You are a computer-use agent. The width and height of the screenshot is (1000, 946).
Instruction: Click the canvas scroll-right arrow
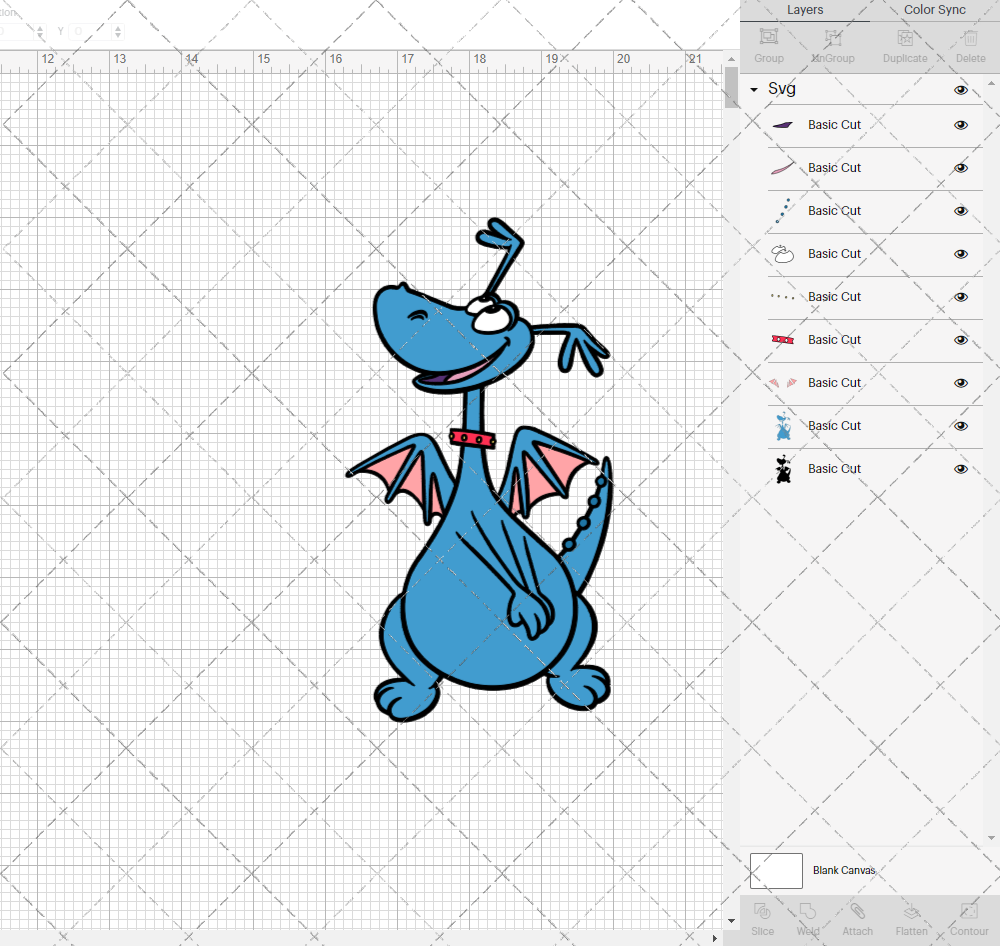714,938
